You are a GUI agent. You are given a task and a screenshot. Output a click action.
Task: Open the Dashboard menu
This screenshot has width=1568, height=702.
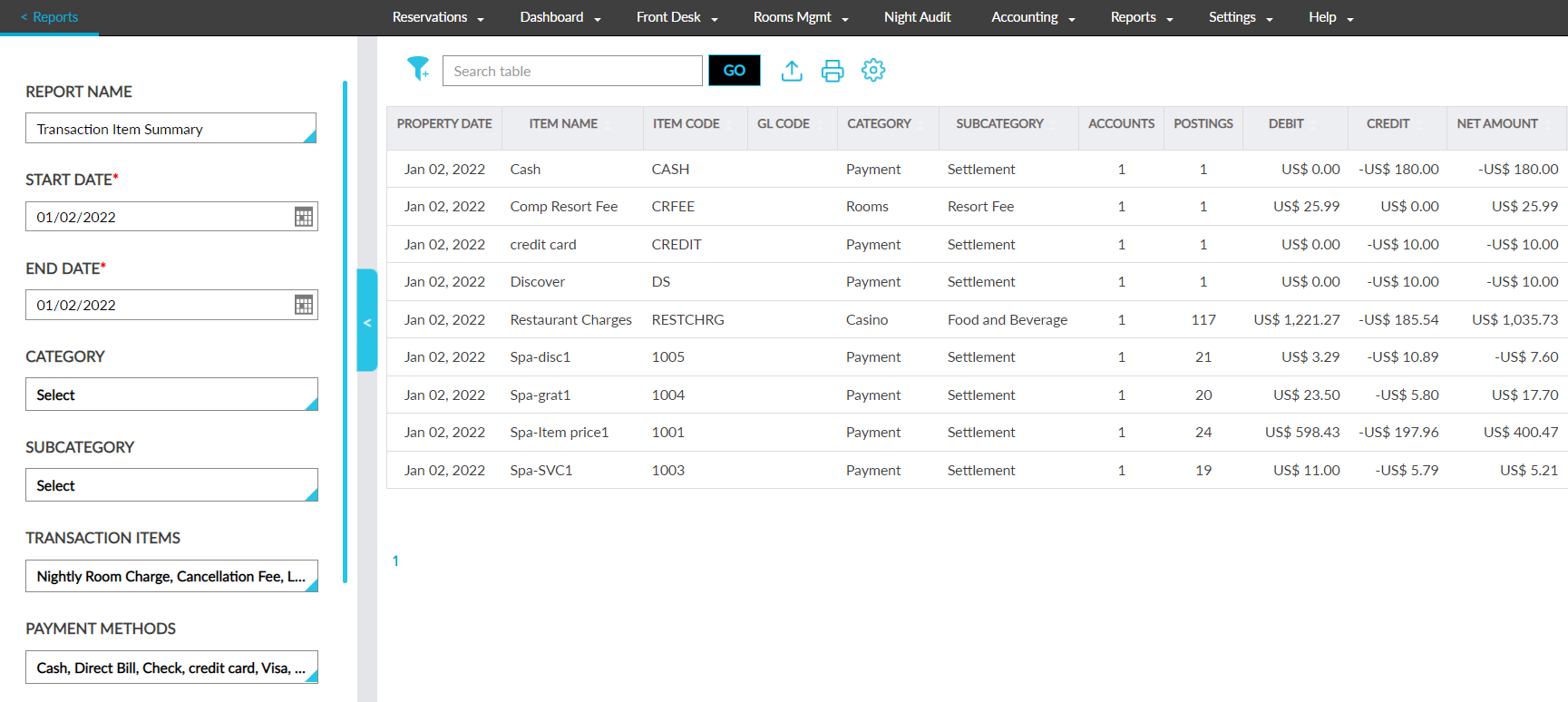(560, 17)
